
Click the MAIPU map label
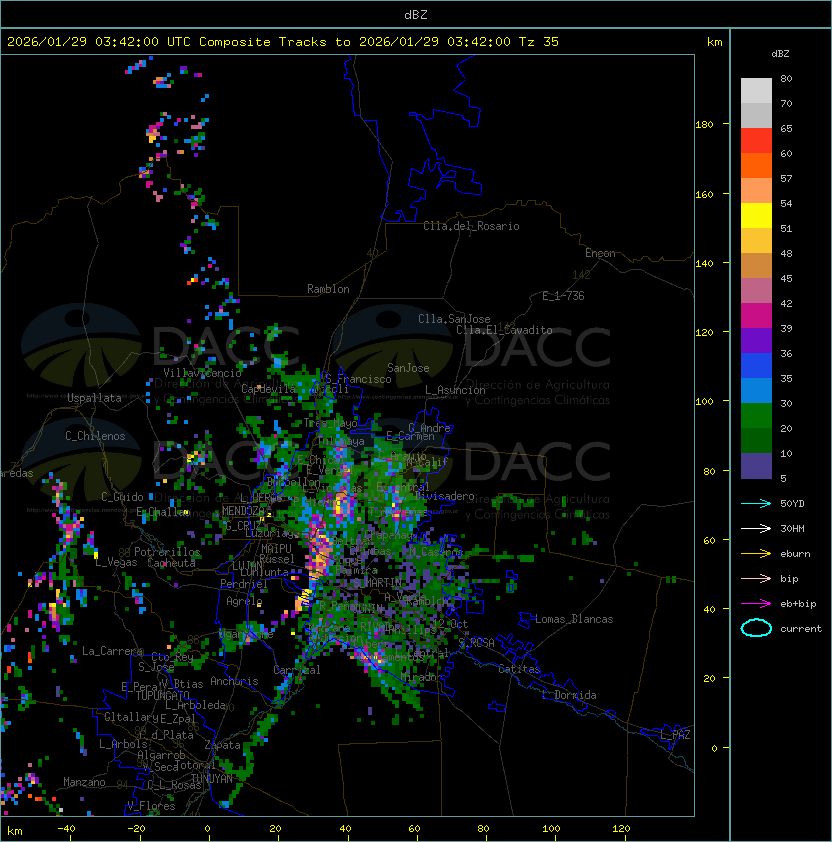click(x=276, y=548)
